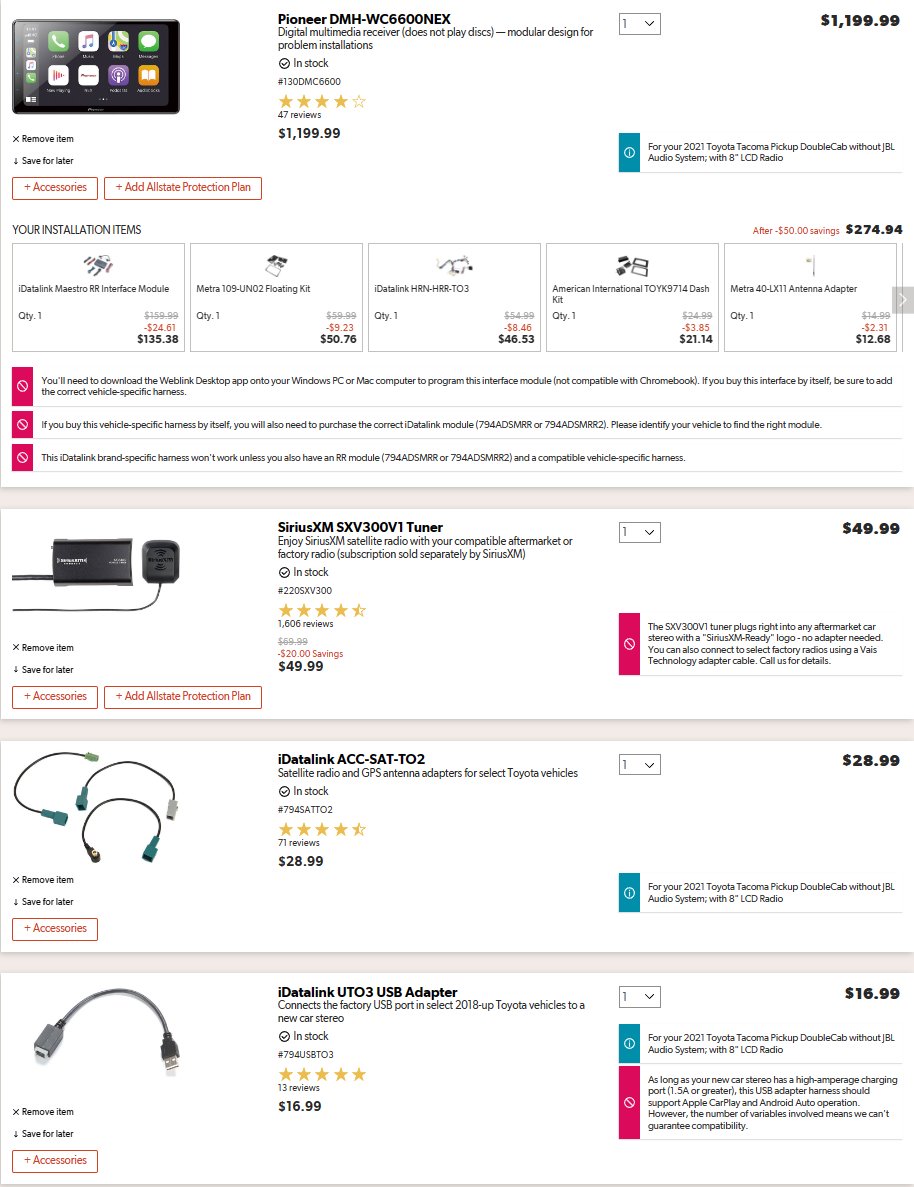Click the info icon beside the Pioneer vehicle fit note

coord(629,152)
